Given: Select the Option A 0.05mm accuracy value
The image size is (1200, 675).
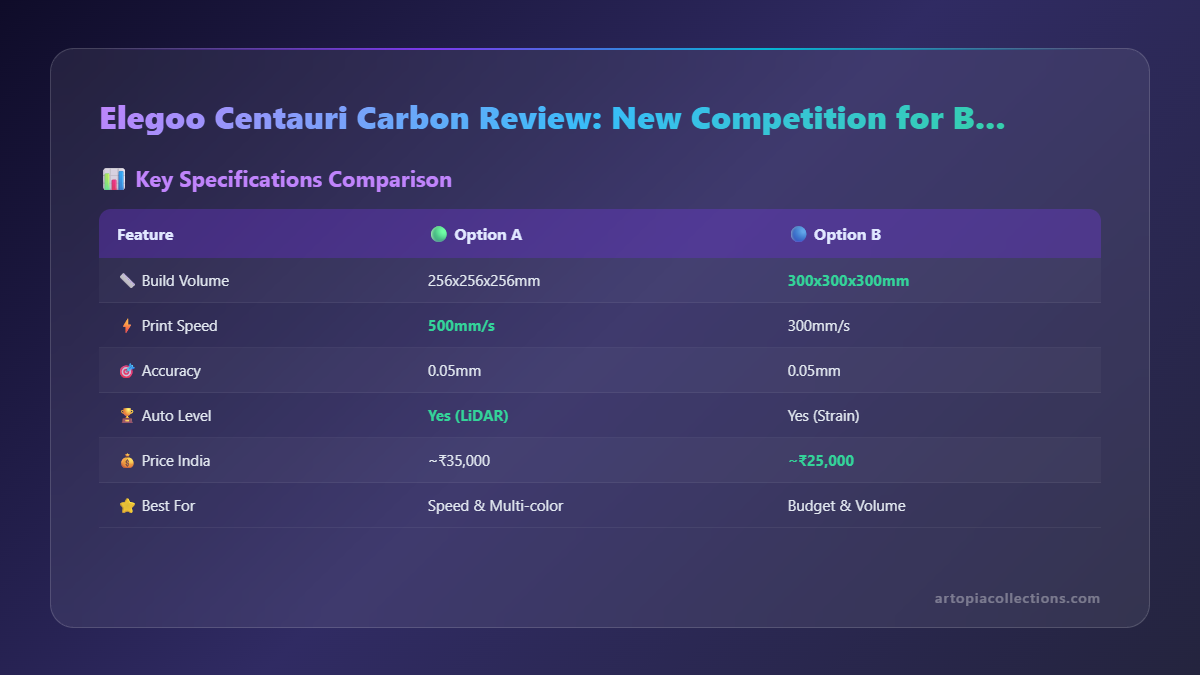Looking at the screenshot, I should [x=455, y=371].
